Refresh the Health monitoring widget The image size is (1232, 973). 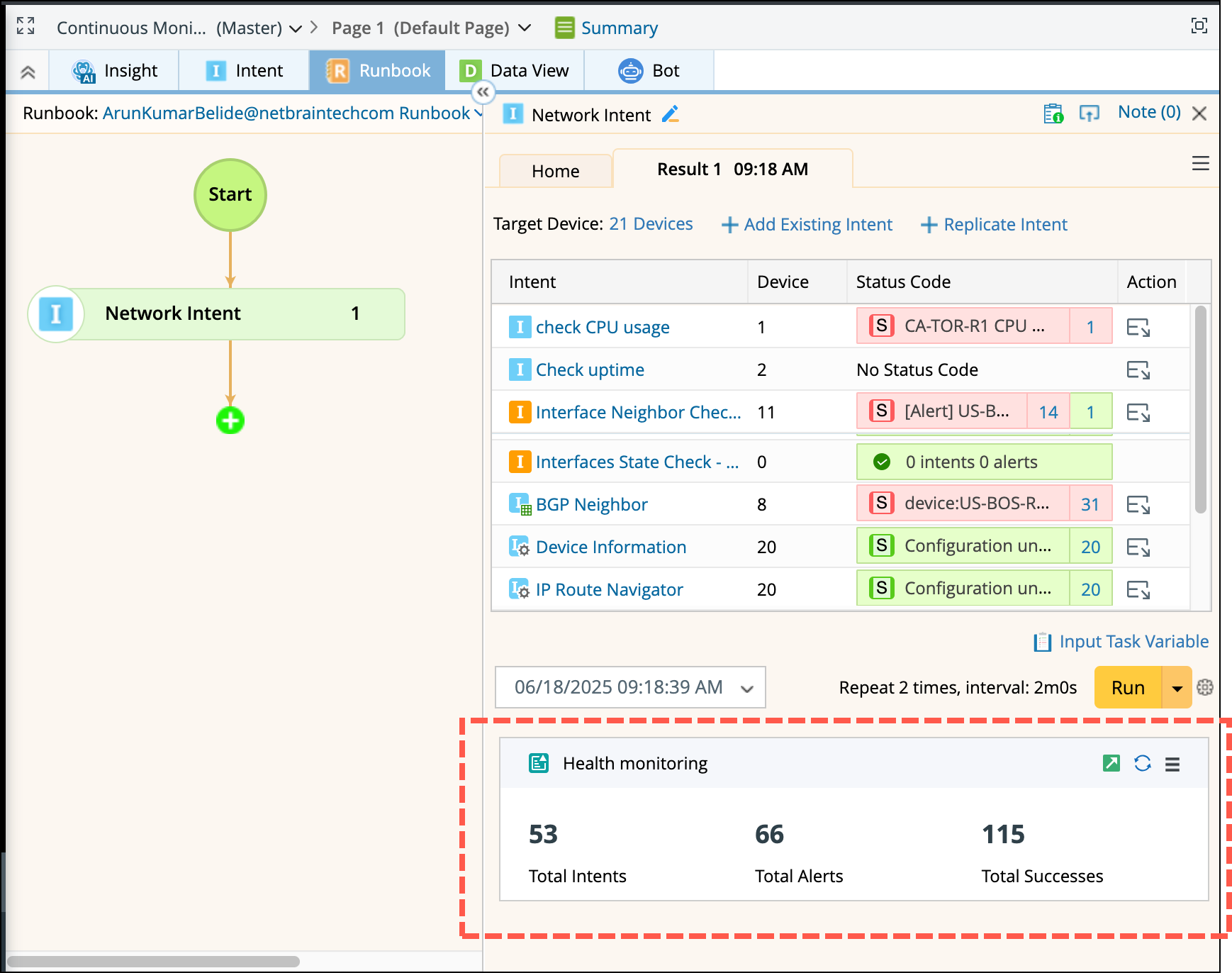pos(1142,763)
